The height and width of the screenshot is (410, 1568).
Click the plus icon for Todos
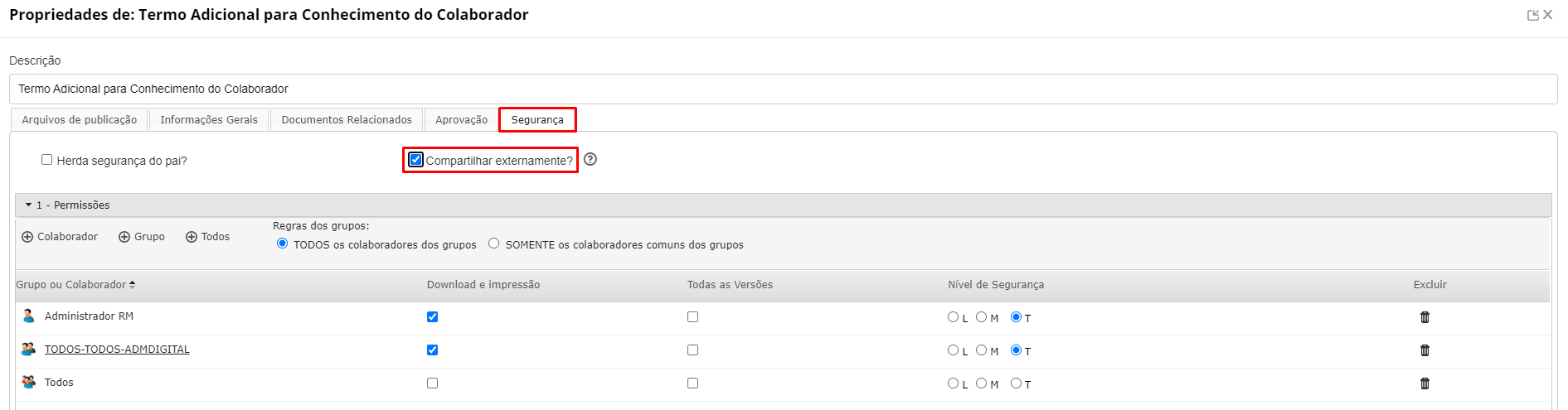click(x=192, y=237)
